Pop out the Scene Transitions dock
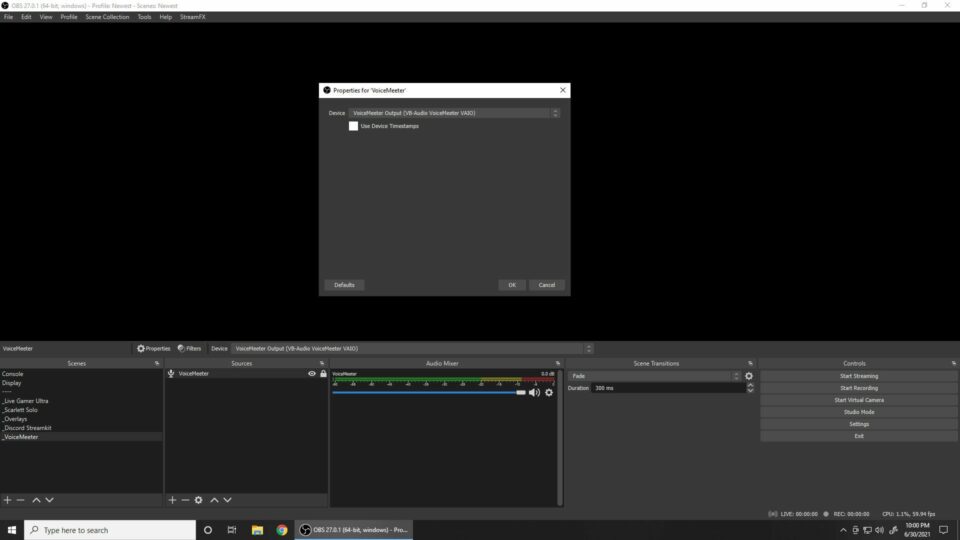 pyautogui.click(x=750, y=363)
